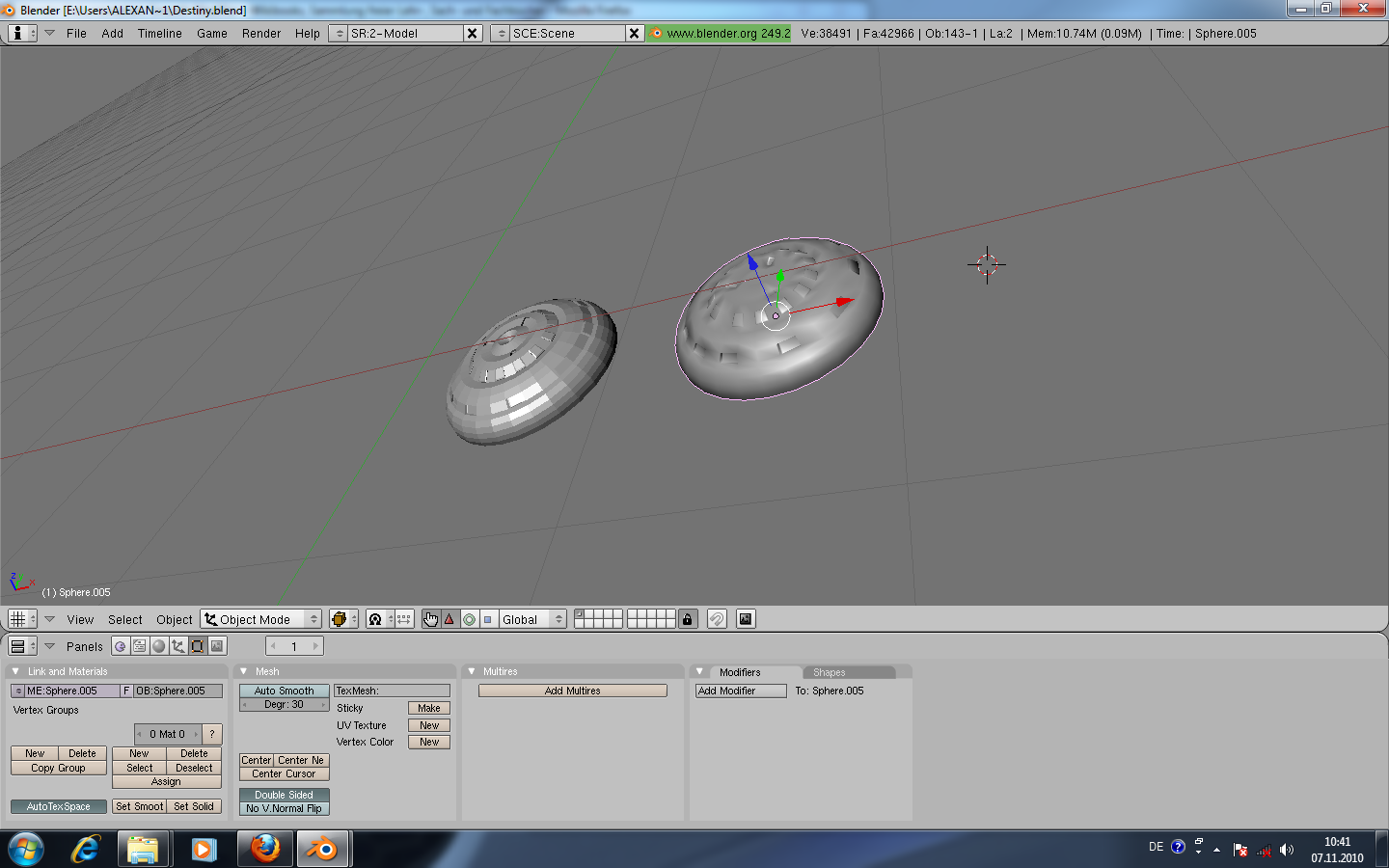Collapse the Link and Materials panel
Screen dimensions: 1389x868
(15, 671)
